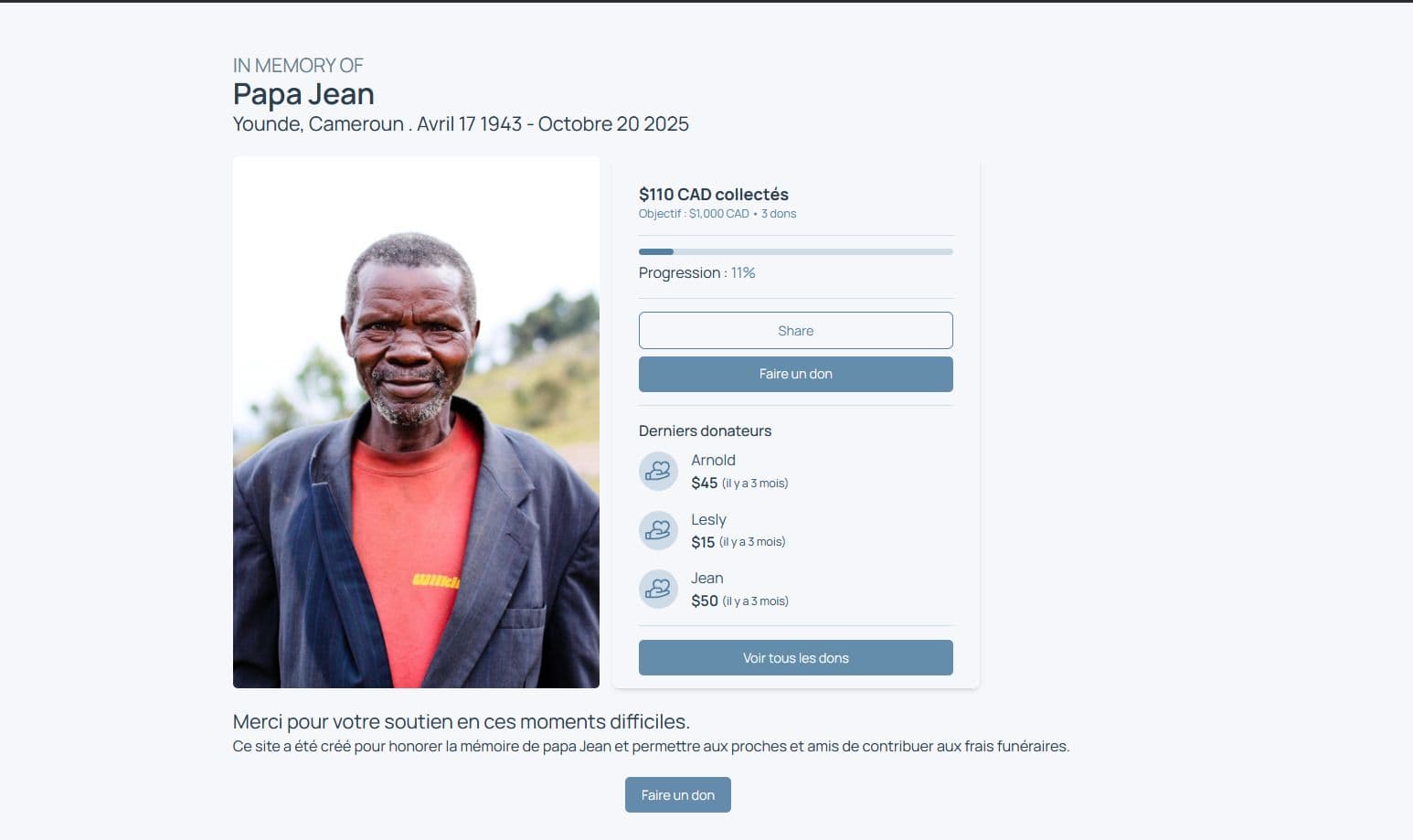Open the portrait photo of Papa Jean
This screenshot has width=1413, height=840.
(x=416, y=422)
